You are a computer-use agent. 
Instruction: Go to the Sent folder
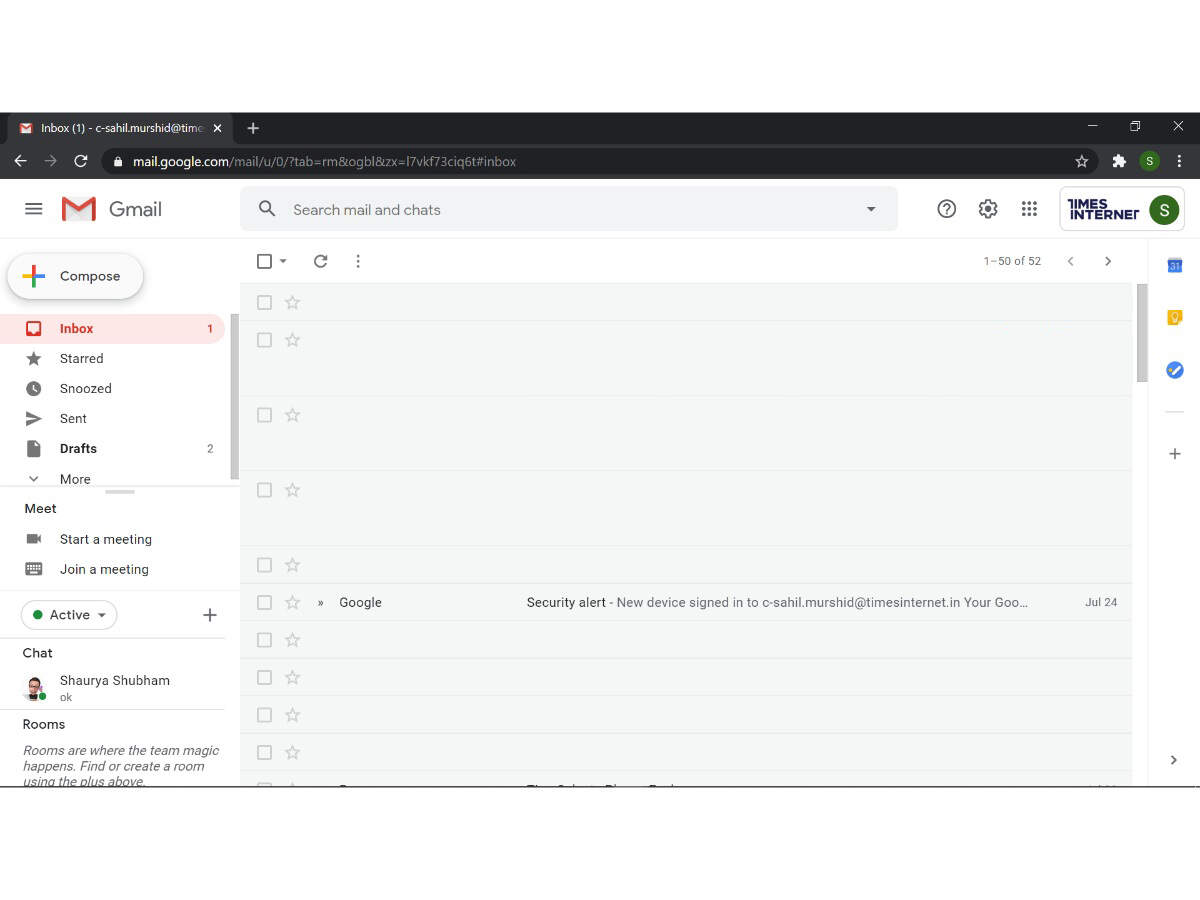[73, 418]
